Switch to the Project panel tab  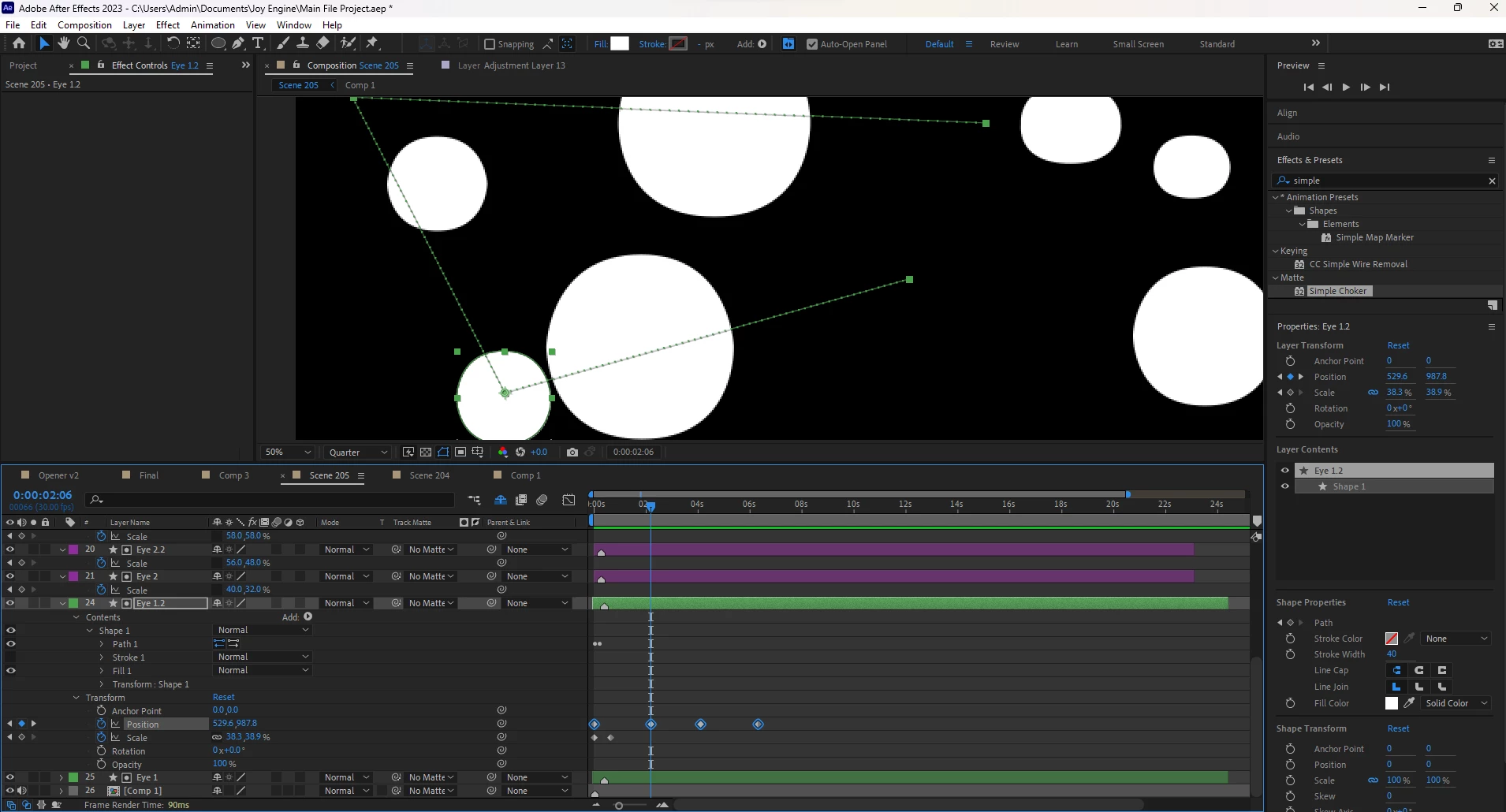click(x=23, y=65)
